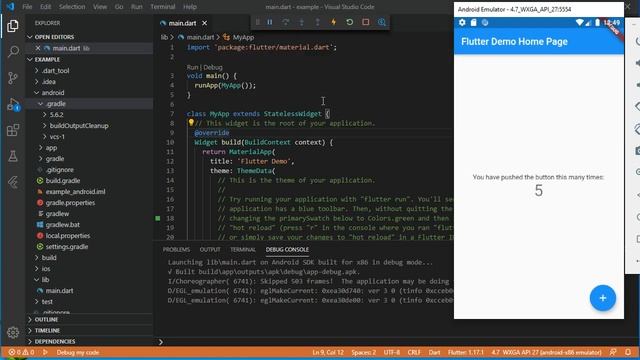This screenshot has width=640, height=360.
Task: Click the CRLF line ending status item
Action: 414,352
